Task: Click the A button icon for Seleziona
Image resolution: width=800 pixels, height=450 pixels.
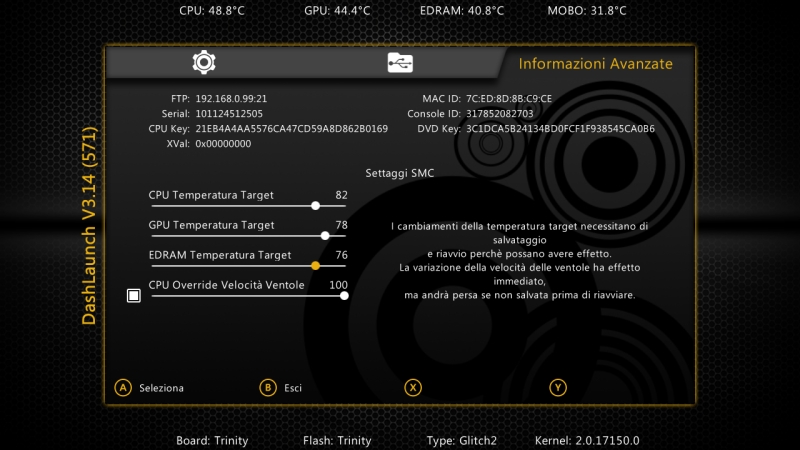Action: pyautogui.click(x=123, y=388)
